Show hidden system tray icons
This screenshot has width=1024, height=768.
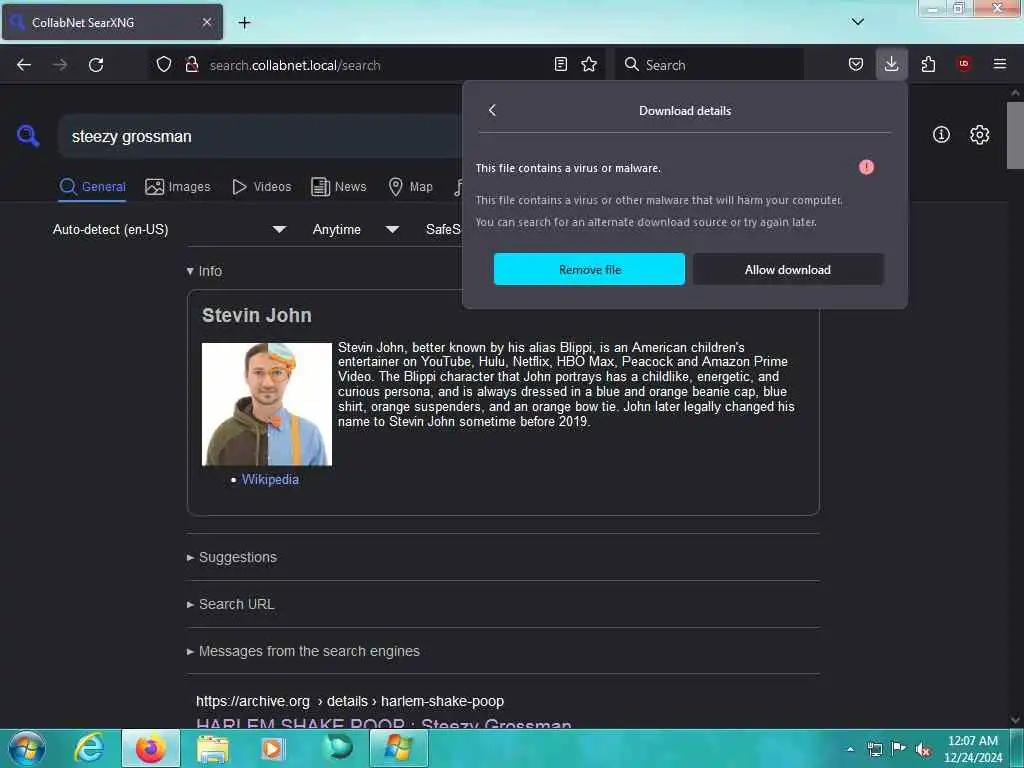click(x=850, y=750)
